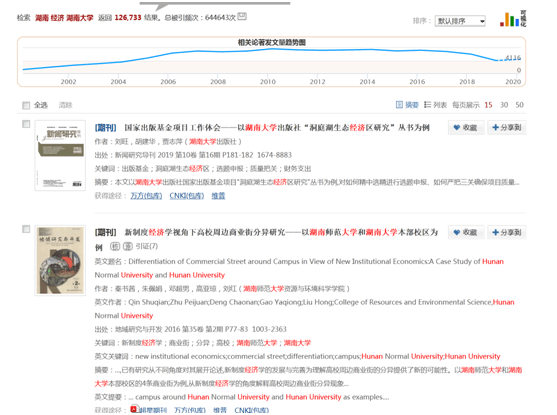This screenshot has width=557, height=415.
Task: Click the email icon after citation count
Action: click(x=242, y=16)
